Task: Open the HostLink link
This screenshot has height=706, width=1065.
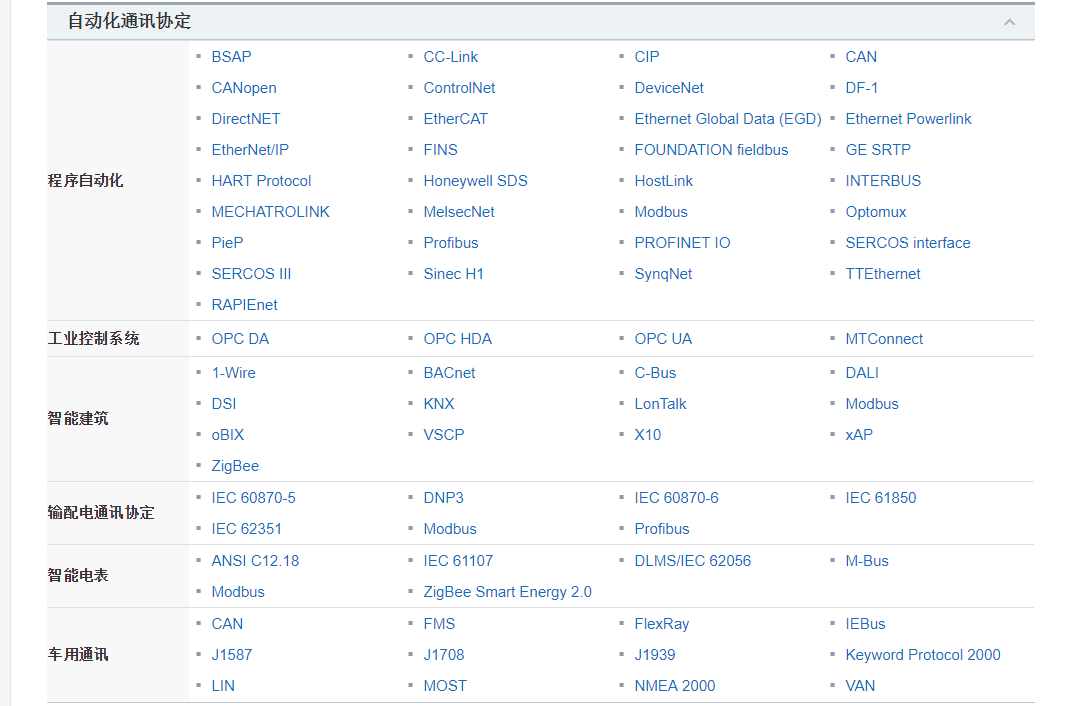Action: 664,181
